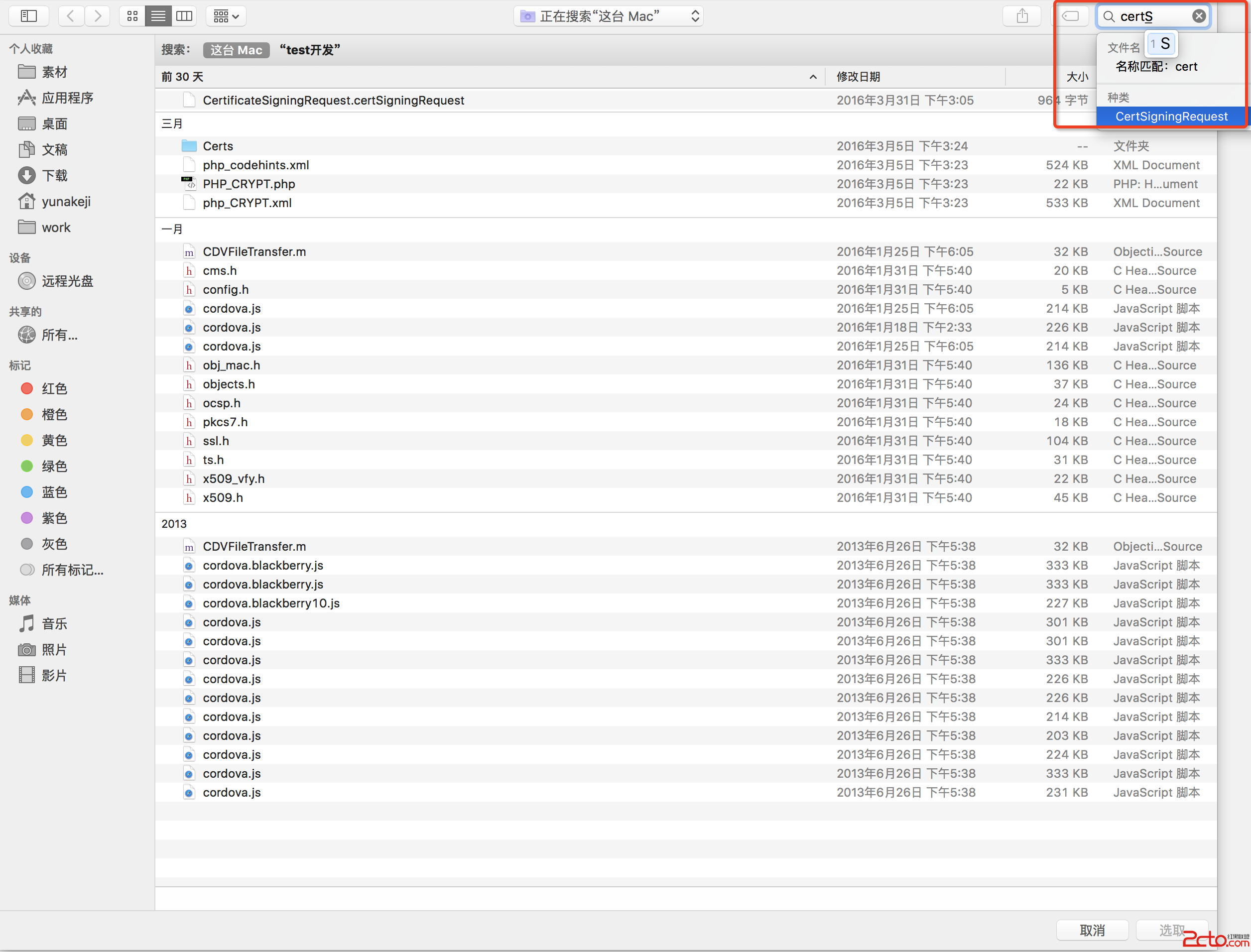Select CertificateSigningRequest.certSigningRequest file

[x=333, y=100]
